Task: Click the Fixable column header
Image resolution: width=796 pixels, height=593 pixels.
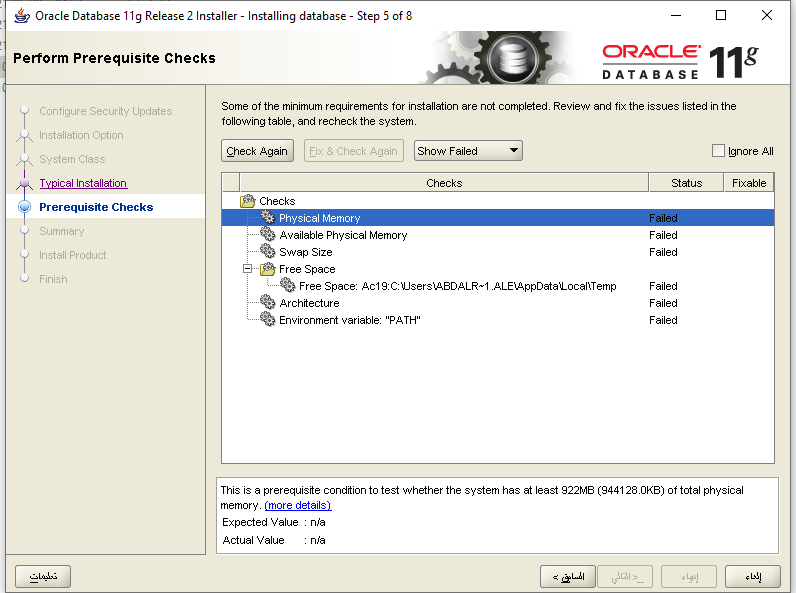Action: [x=748, y=183]
